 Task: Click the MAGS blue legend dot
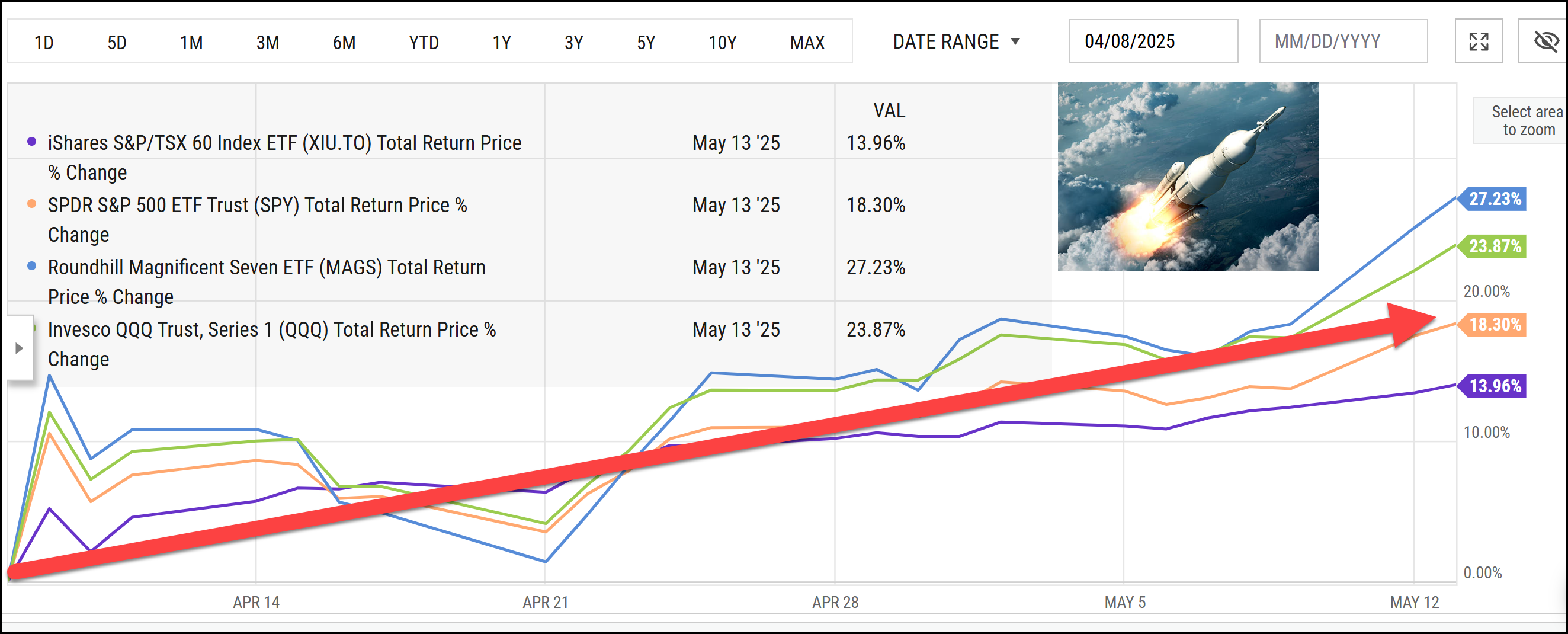point(31,266)
